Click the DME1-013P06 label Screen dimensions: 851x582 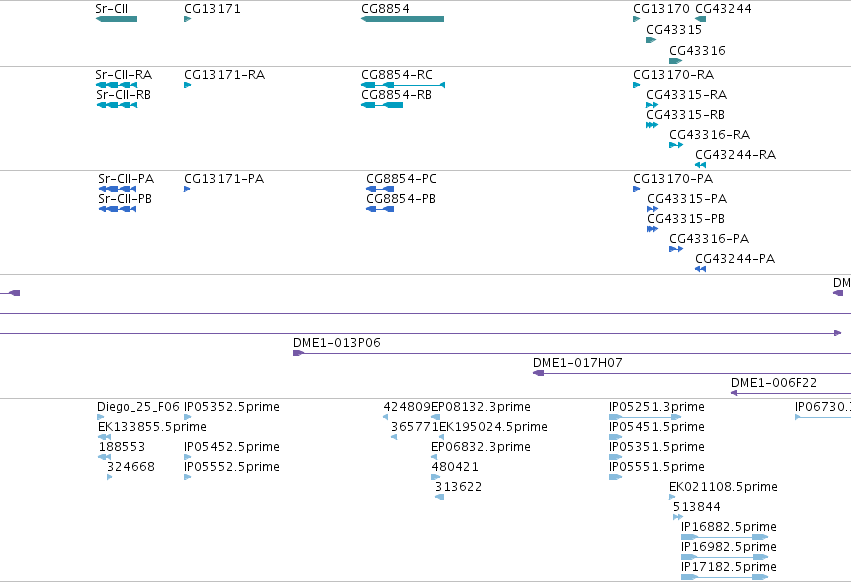click(x=336, y=343)
